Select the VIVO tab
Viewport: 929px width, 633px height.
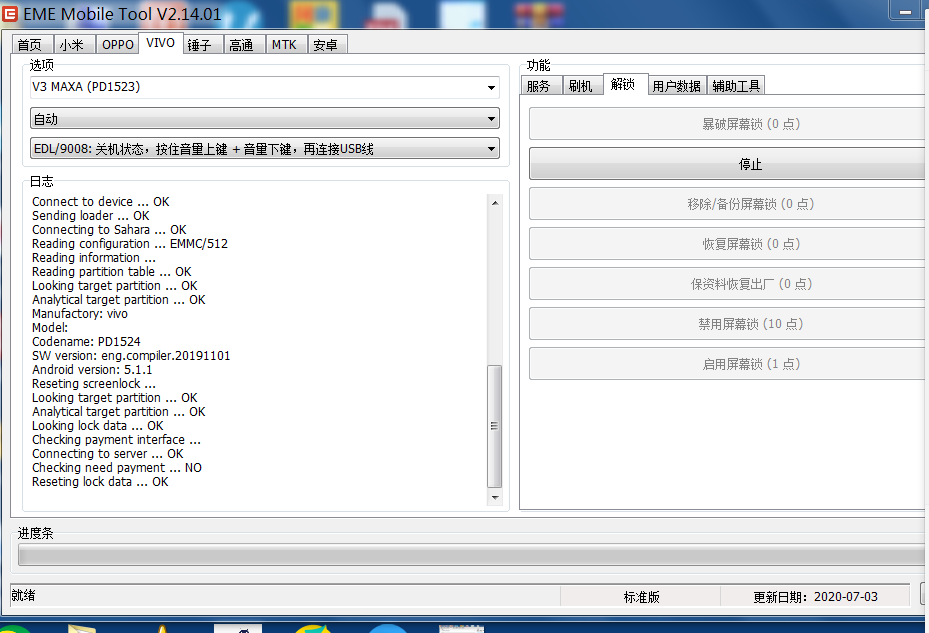coord(161,43)
